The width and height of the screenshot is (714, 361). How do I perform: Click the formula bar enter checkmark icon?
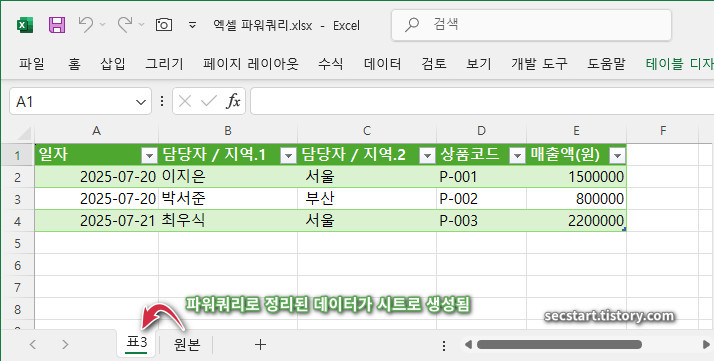(x=209, y=102)
